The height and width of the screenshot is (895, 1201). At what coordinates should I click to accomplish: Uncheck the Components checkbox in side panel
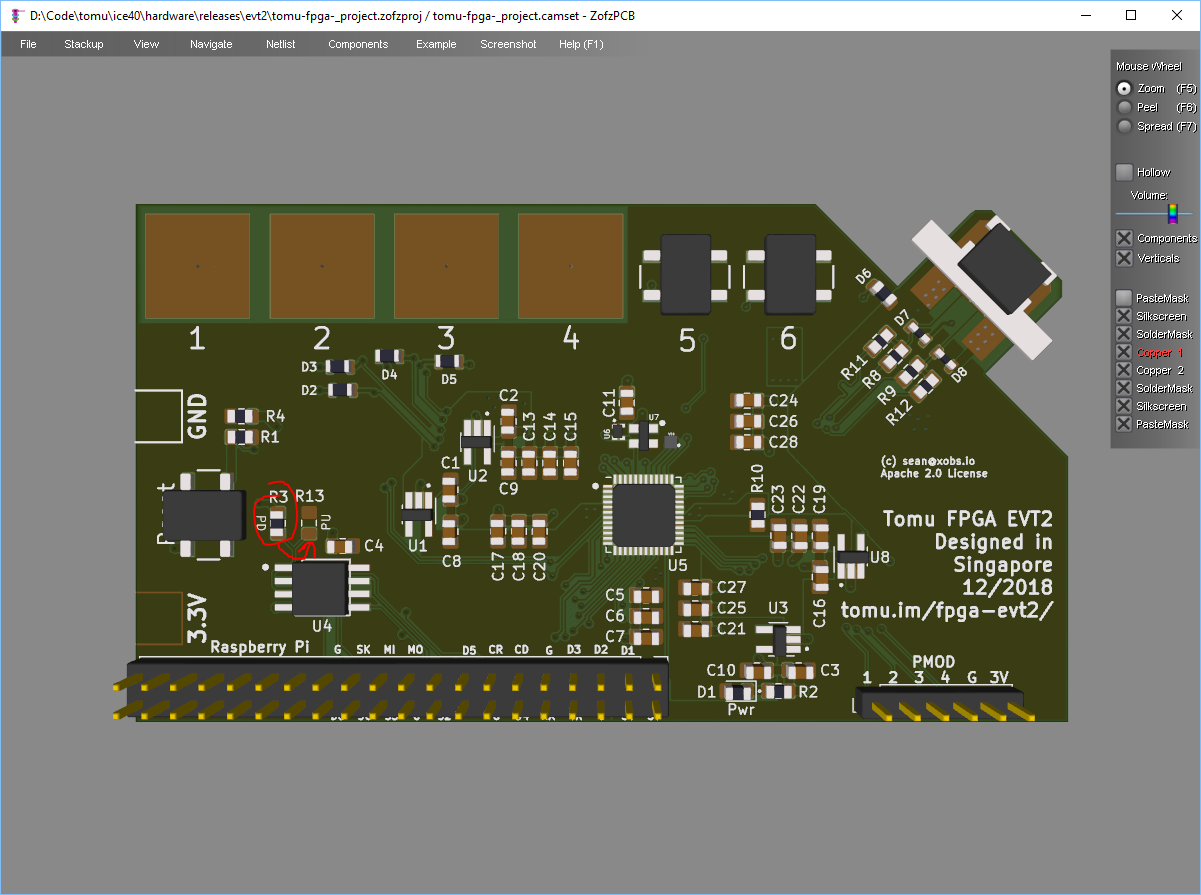point(1125,238)
